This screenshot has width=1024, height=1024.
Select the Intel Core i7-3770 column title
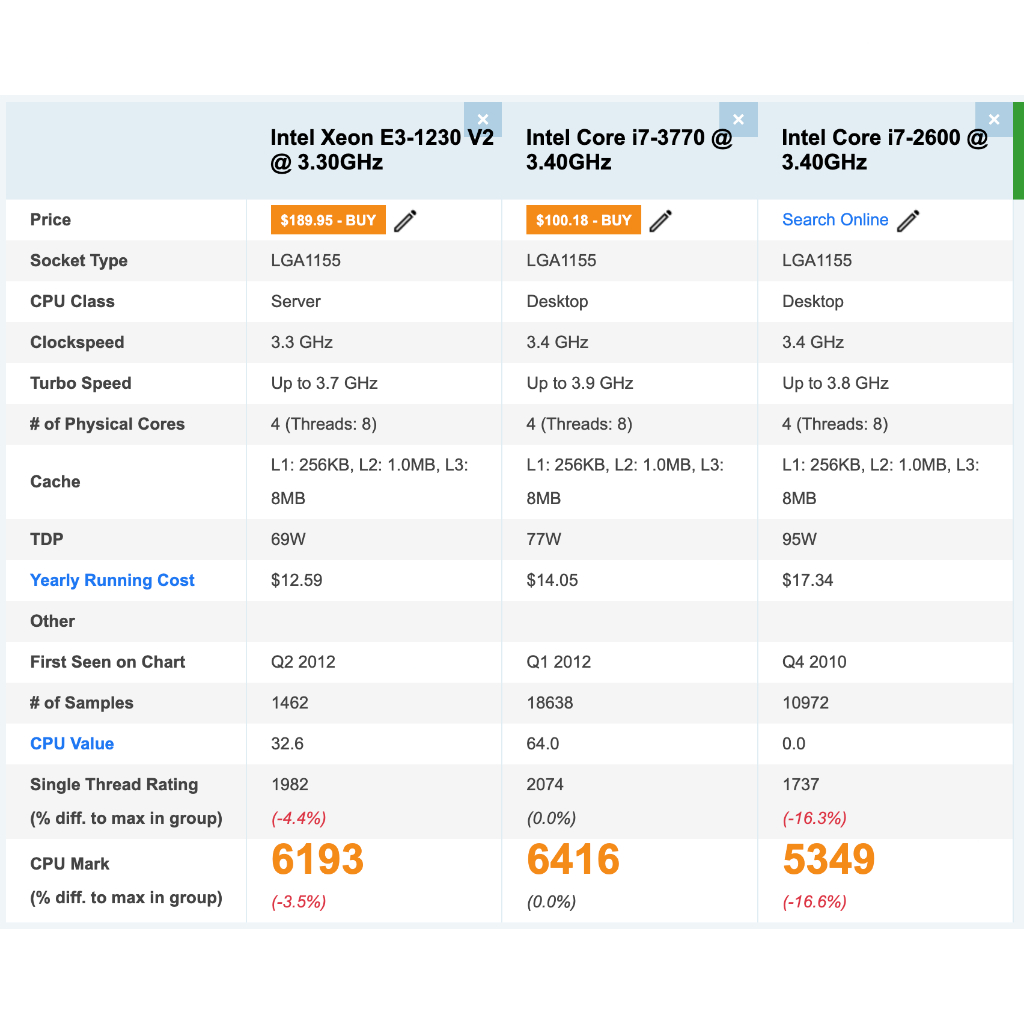tap(629, 150)
